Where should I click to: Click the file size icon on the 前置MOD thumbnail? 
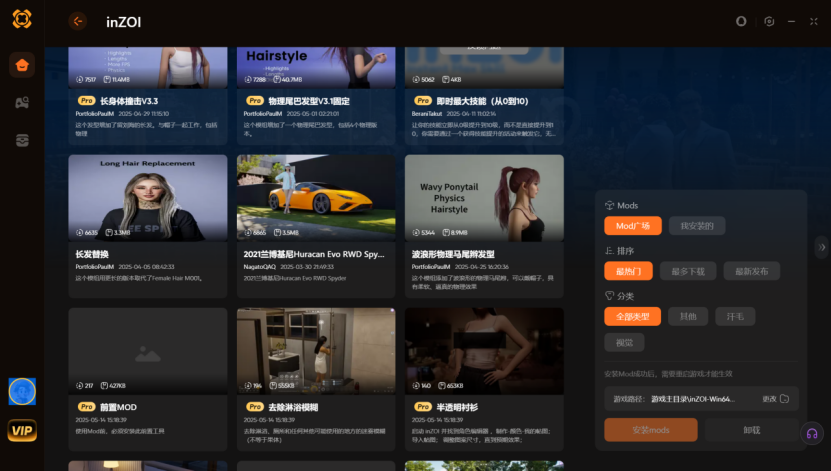(104, 386)
